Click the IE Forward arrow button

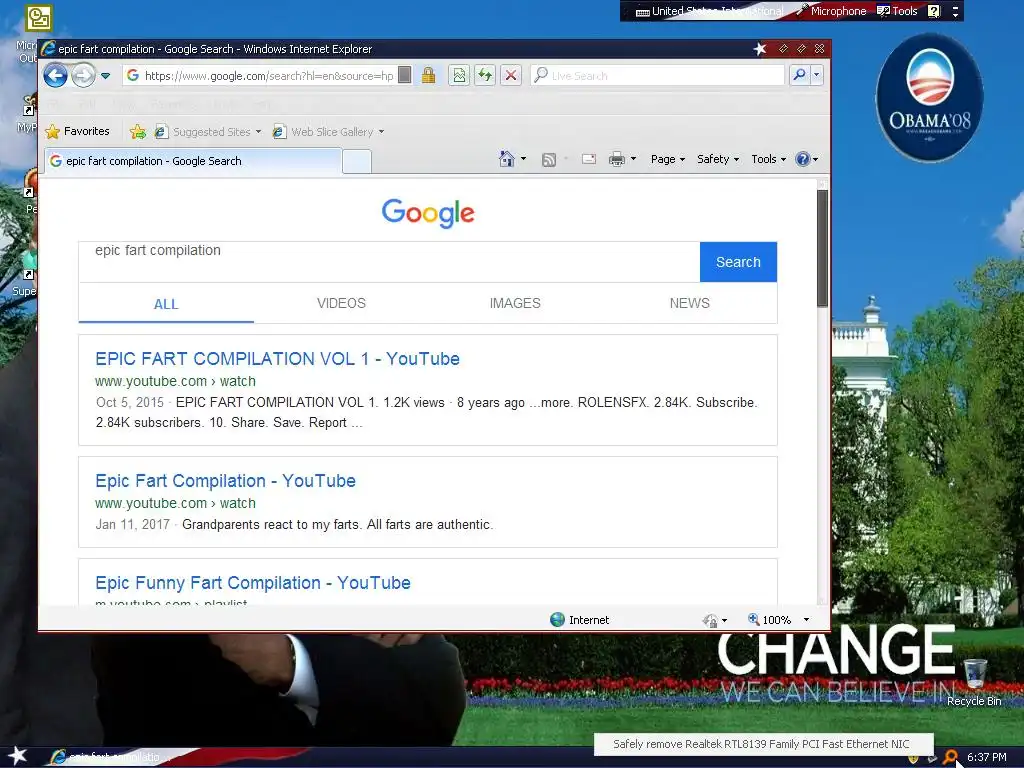83,76
